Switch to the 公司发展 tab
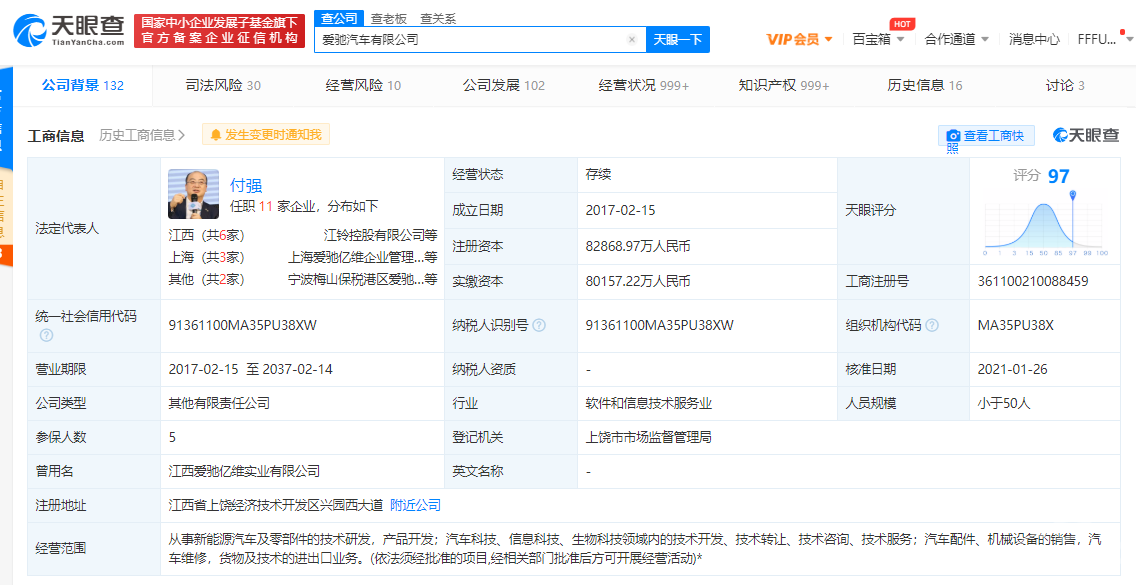Viewport: 1136px width, 585px height. 504,86
